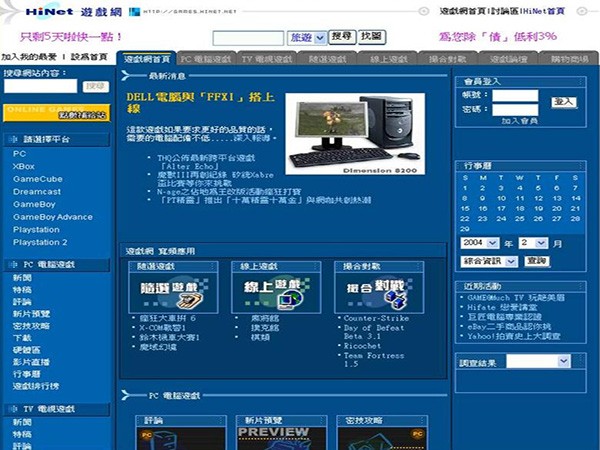600x450 pixels.
Task: Open the Counter-Strike link
Action: [376, 318]
